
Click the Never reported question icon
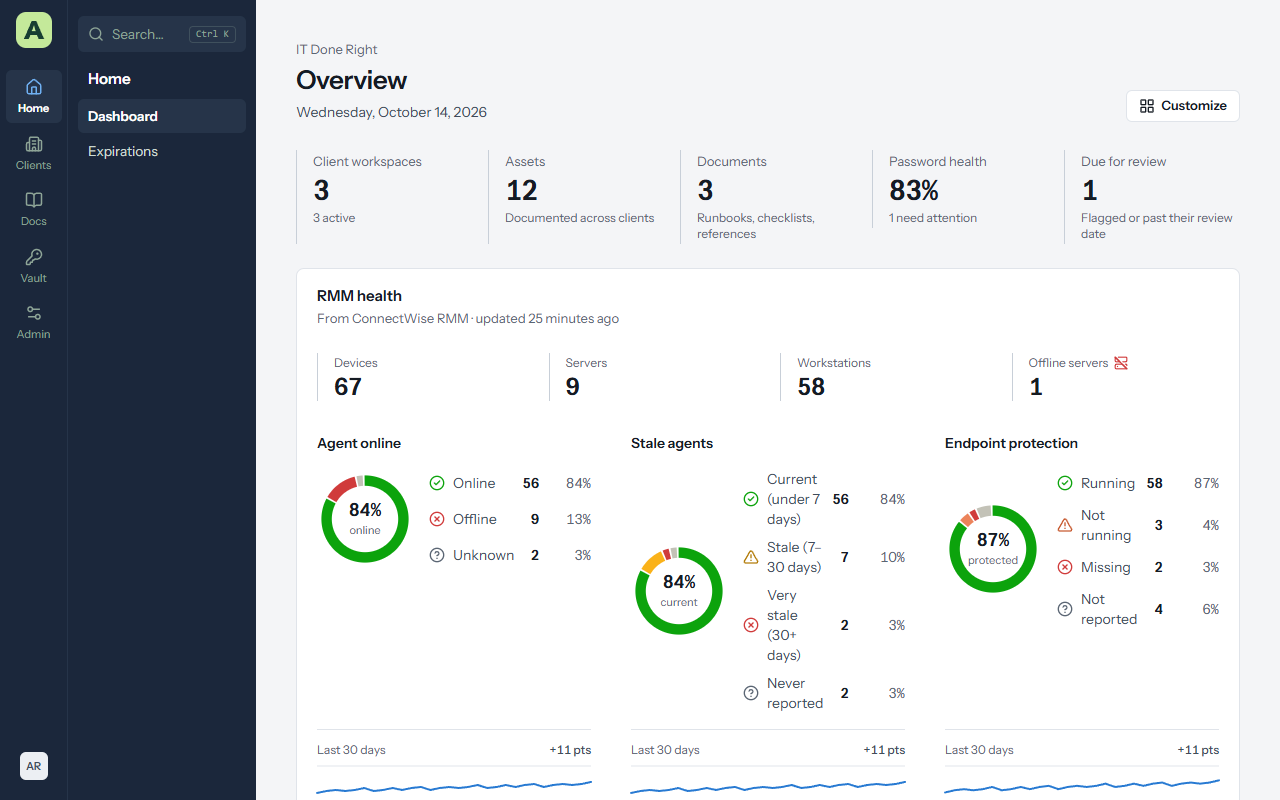click(x=751, y=693)
